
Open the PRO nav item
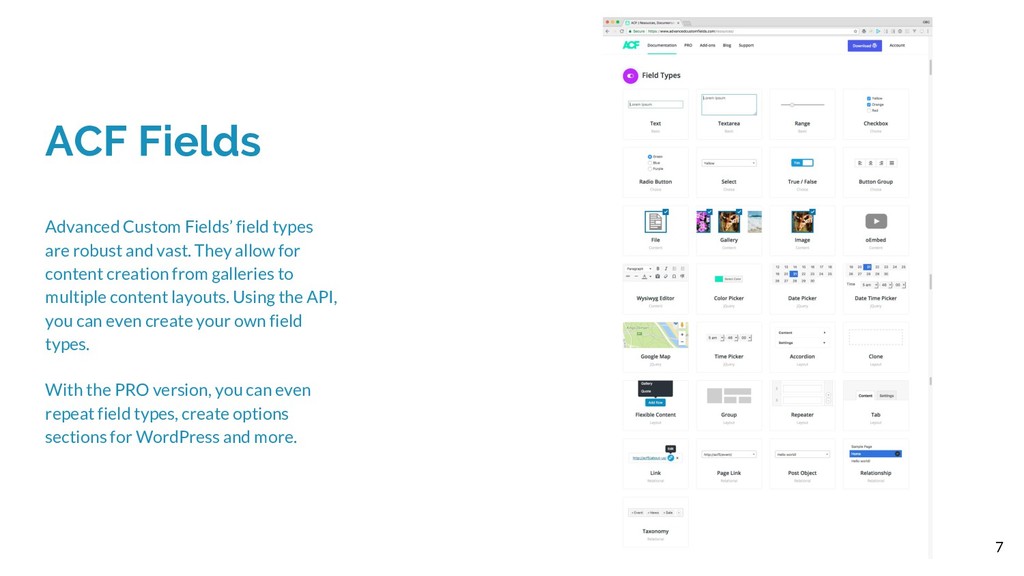coord(688,46)
